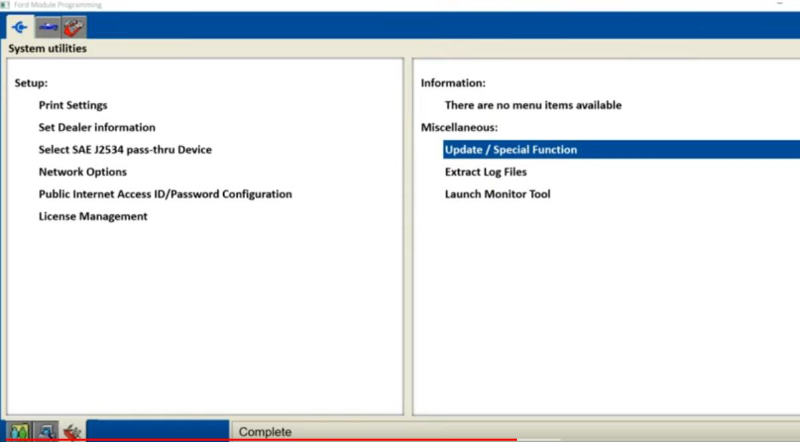Launch Monitor Tool entry
Screen dimensions: 800x442
pos(497,194)
